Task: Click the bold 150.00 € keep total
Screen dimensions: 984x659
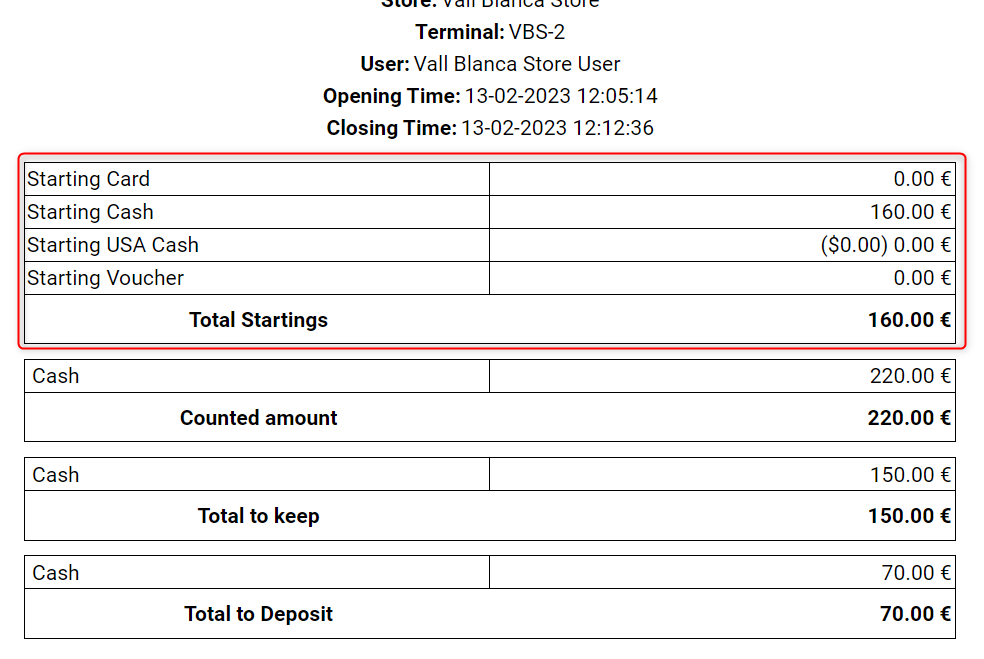Action: pyautogui.click(x=909, y=516)
